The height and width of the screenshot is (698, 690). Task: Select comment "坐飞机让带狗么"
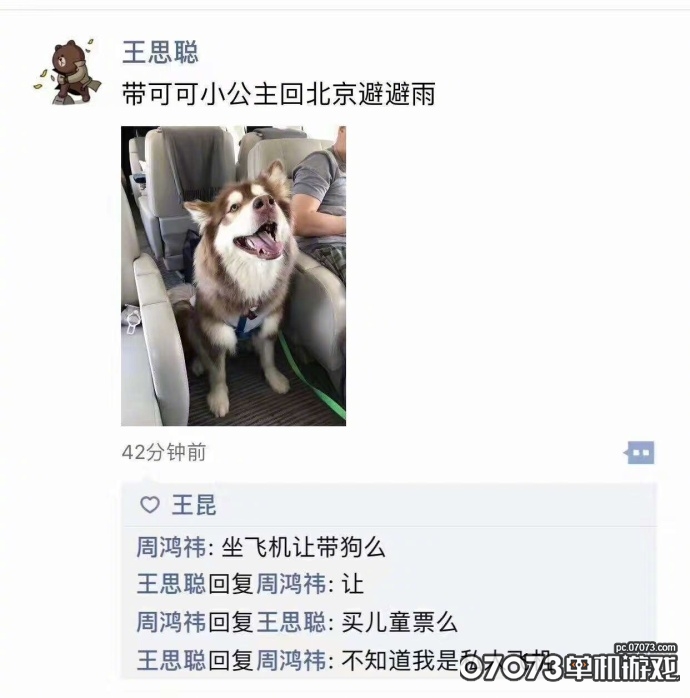click(x=303, y=547)
